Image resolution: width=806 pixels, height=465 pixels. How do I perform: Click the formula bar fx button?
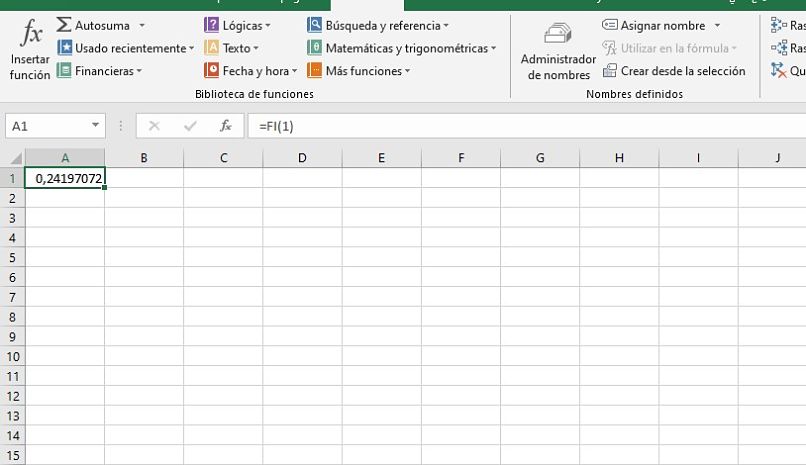[226, 126]
